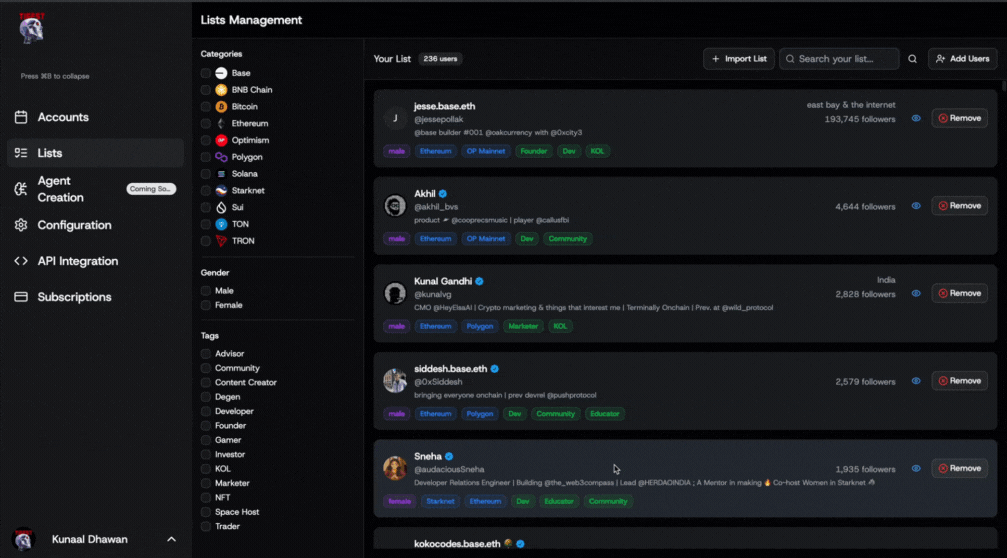
Task: Remove Sneha from the list
Action: [959, 468]
